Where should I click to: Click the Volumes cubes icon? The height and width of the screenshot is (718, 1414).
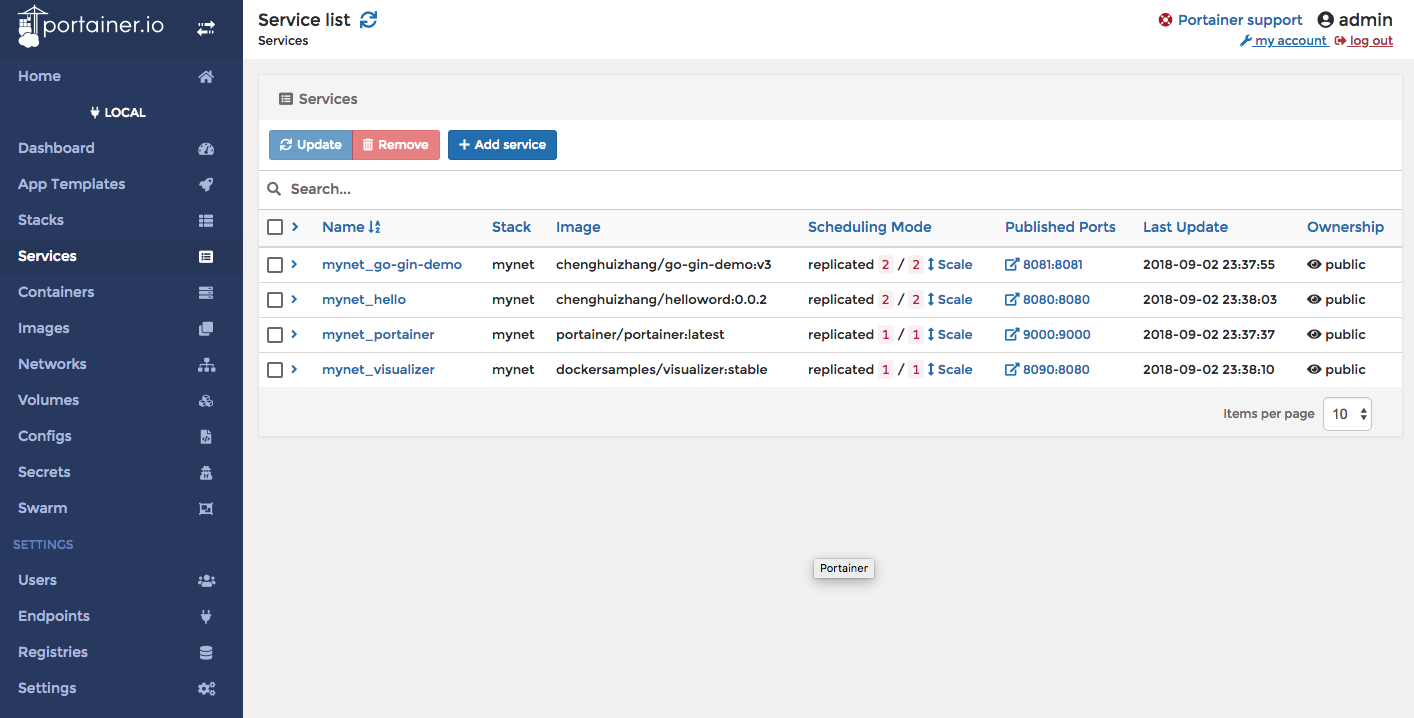point(206,401)
